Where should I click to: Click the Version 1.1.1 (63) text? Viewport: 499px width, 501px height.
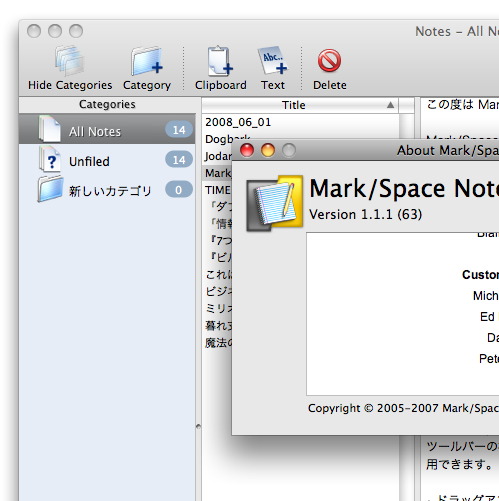click(365, 214)
